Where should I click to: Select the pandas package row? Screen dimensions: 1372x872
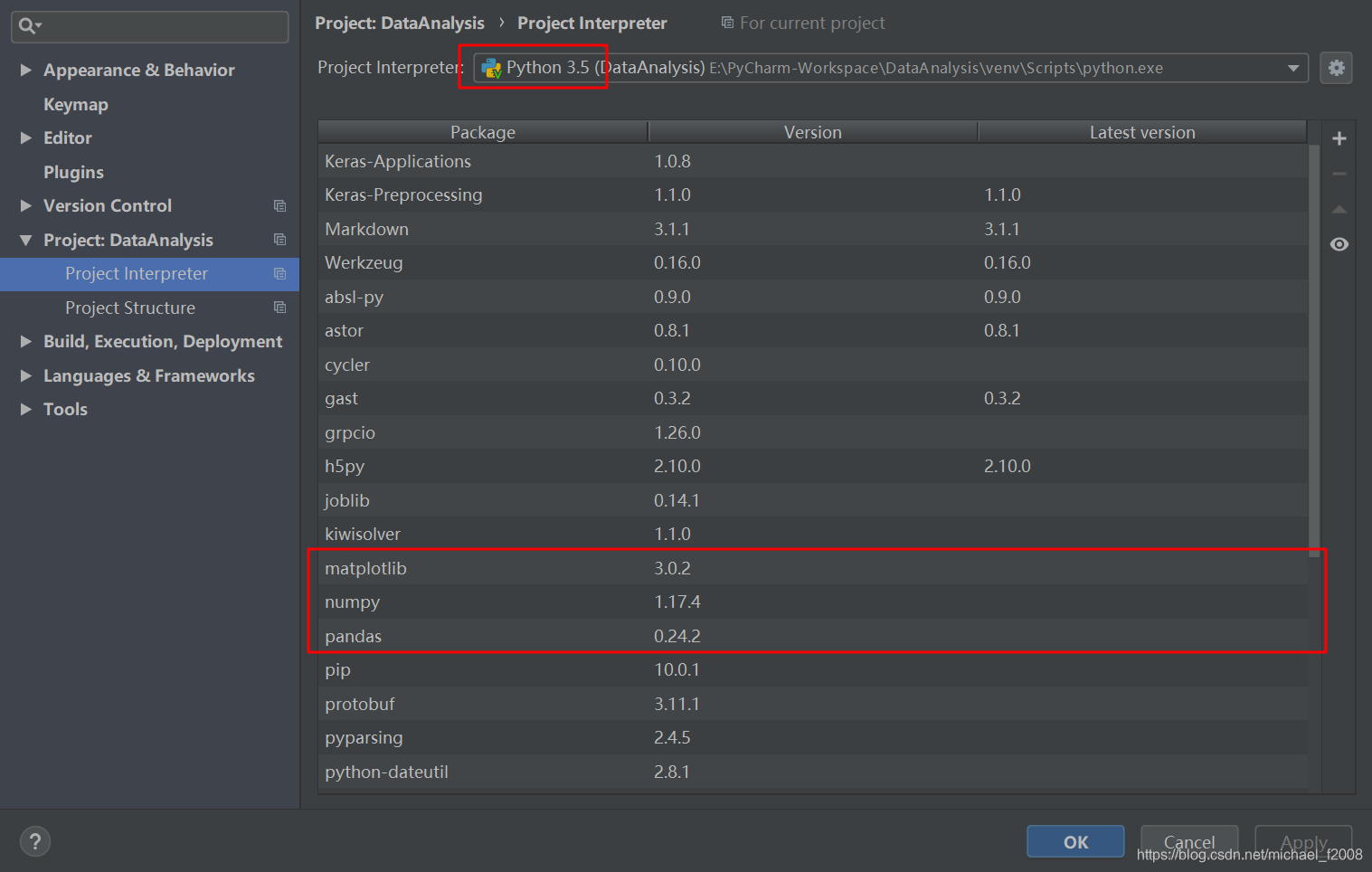click(x=812, y=636)
